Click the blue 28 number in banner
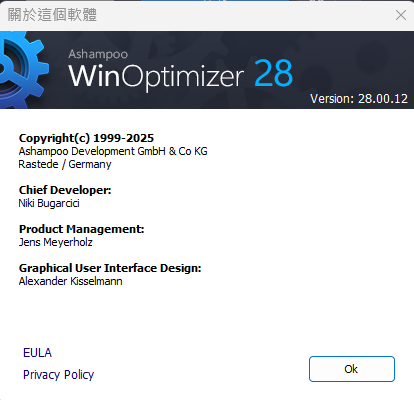414x400 pixels. point(273,73)
